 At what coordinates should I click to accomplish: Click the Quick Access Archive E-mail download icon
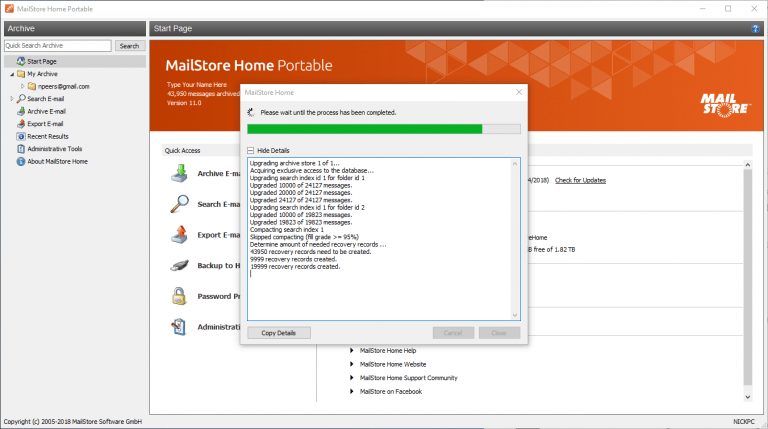[x=179, y=173]
